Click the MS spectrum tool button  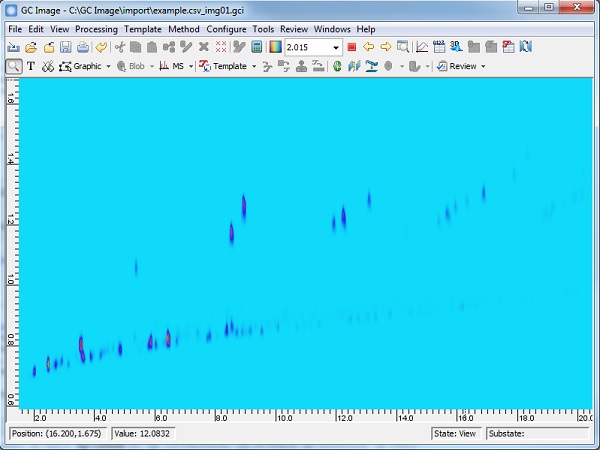pos(172,66)
